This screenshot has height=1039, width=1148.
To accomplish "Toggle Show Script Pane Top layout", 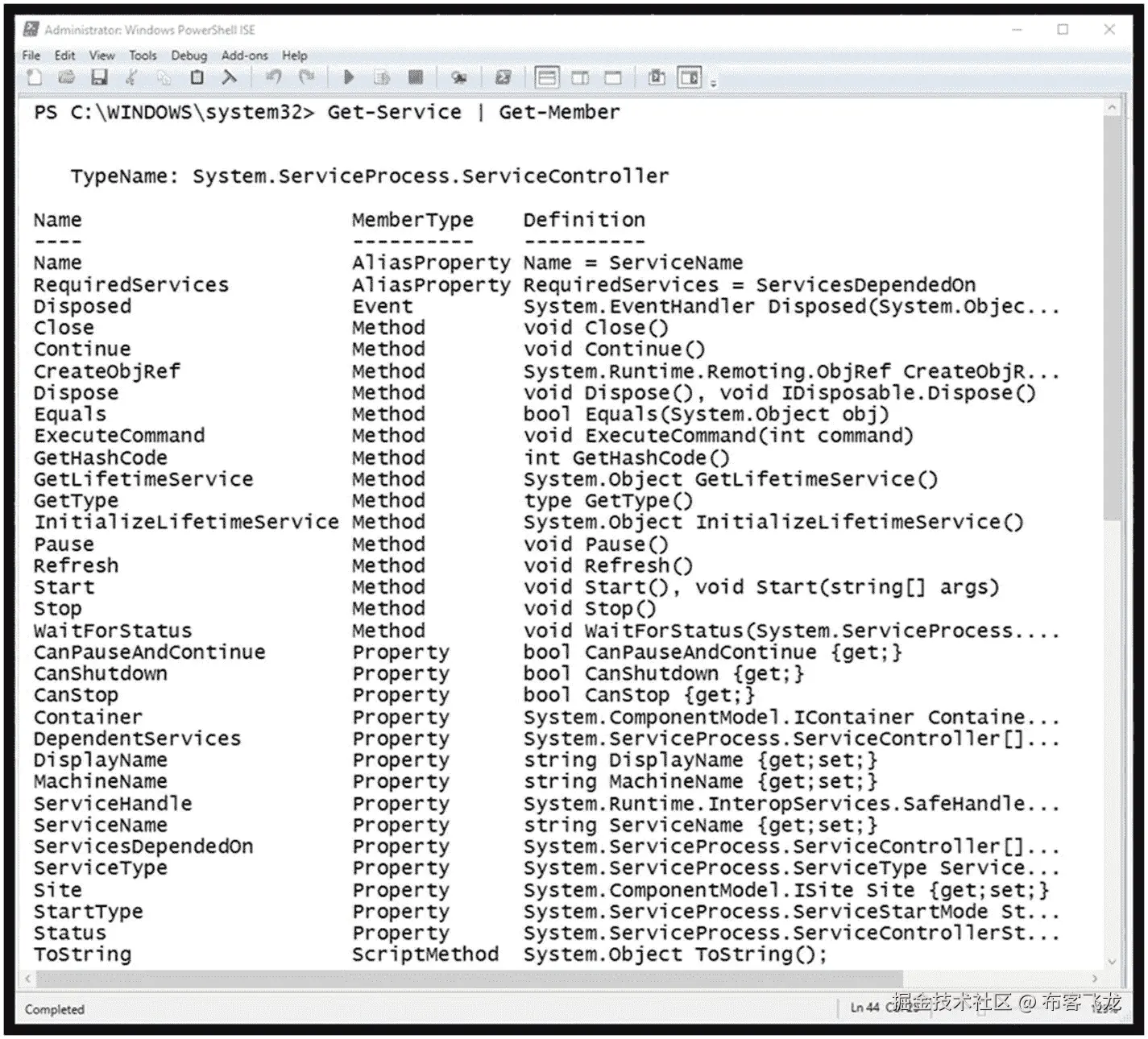I will (x=547, y=77).
